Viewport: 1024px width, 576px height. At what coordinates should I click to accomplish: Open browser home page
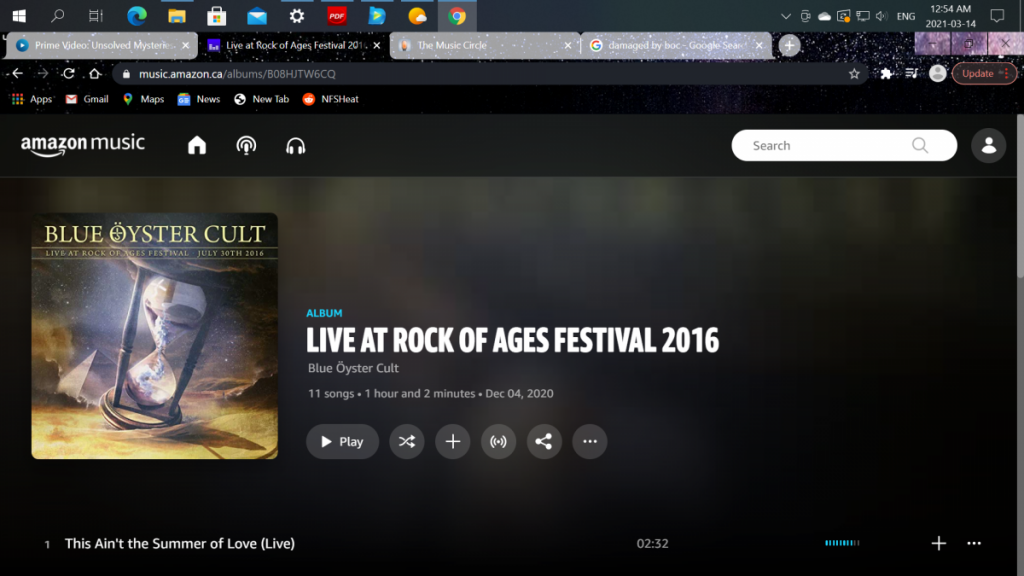pyautogui.click(x=95, y=74)
